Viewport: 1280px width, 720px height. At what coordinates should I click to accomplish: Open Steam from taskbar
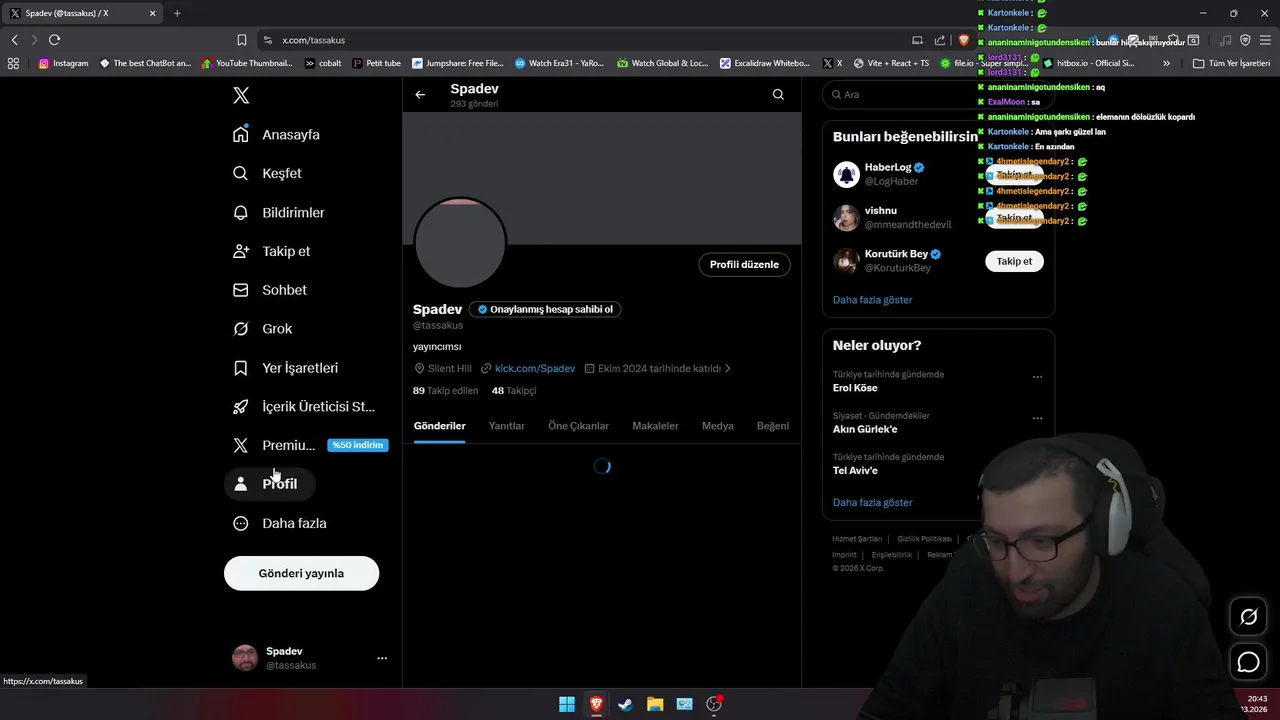point(625,704)
